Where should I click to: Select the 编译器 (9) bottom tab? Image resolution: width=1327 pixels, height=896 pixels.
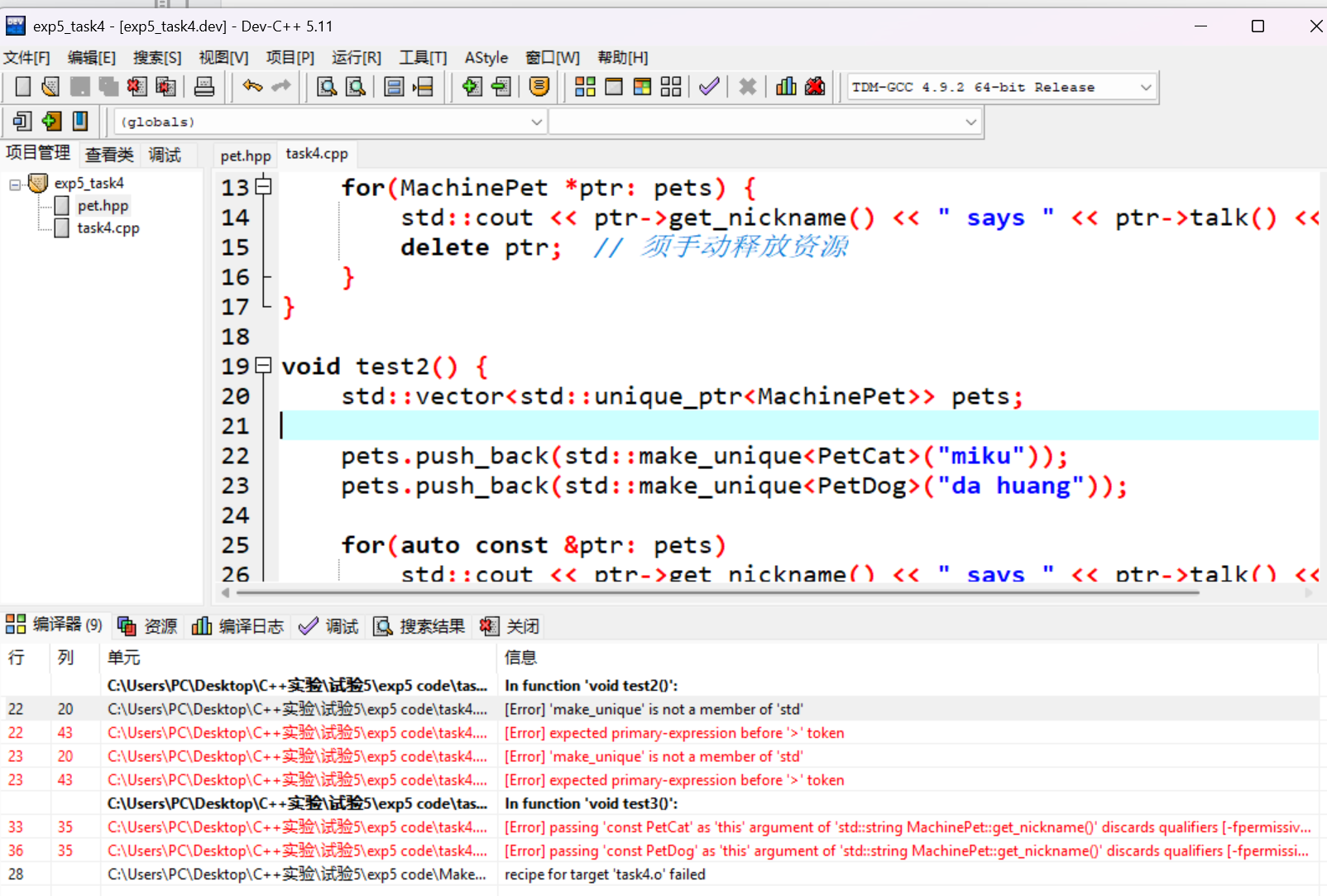point(54,625)
